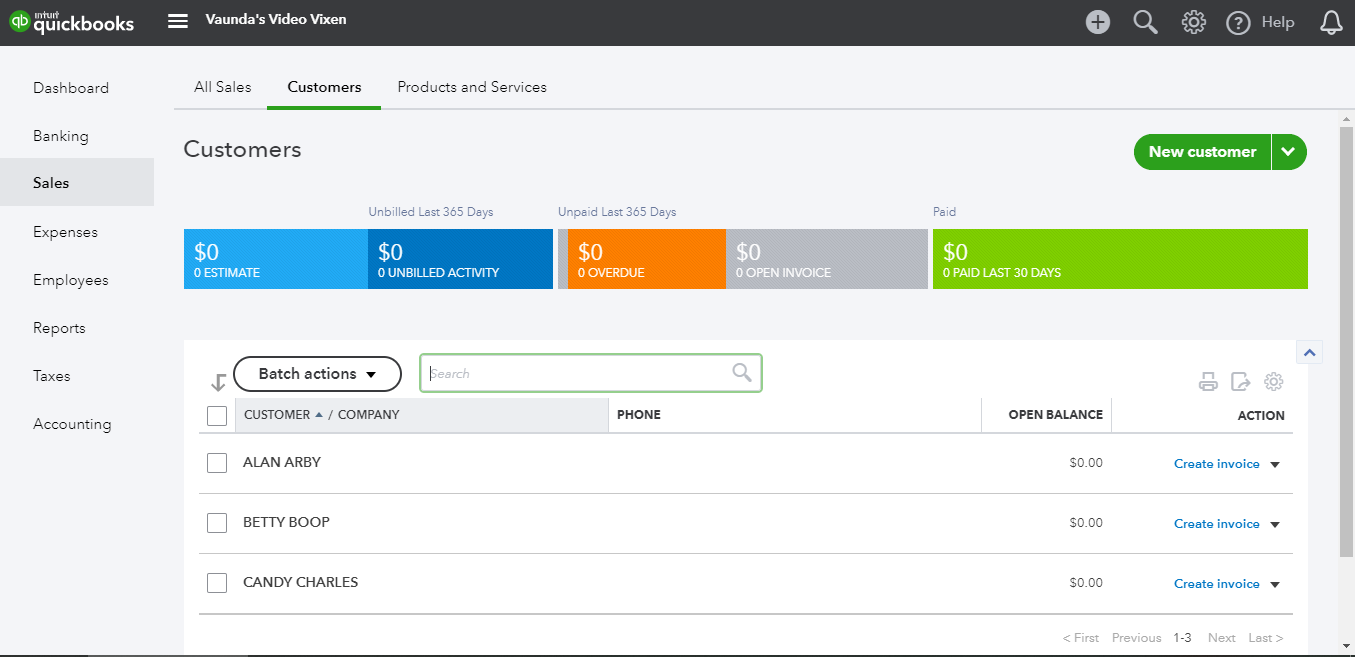Open the table settings gear icon
Screen dimensions: 1357x657
point(1273,381)
